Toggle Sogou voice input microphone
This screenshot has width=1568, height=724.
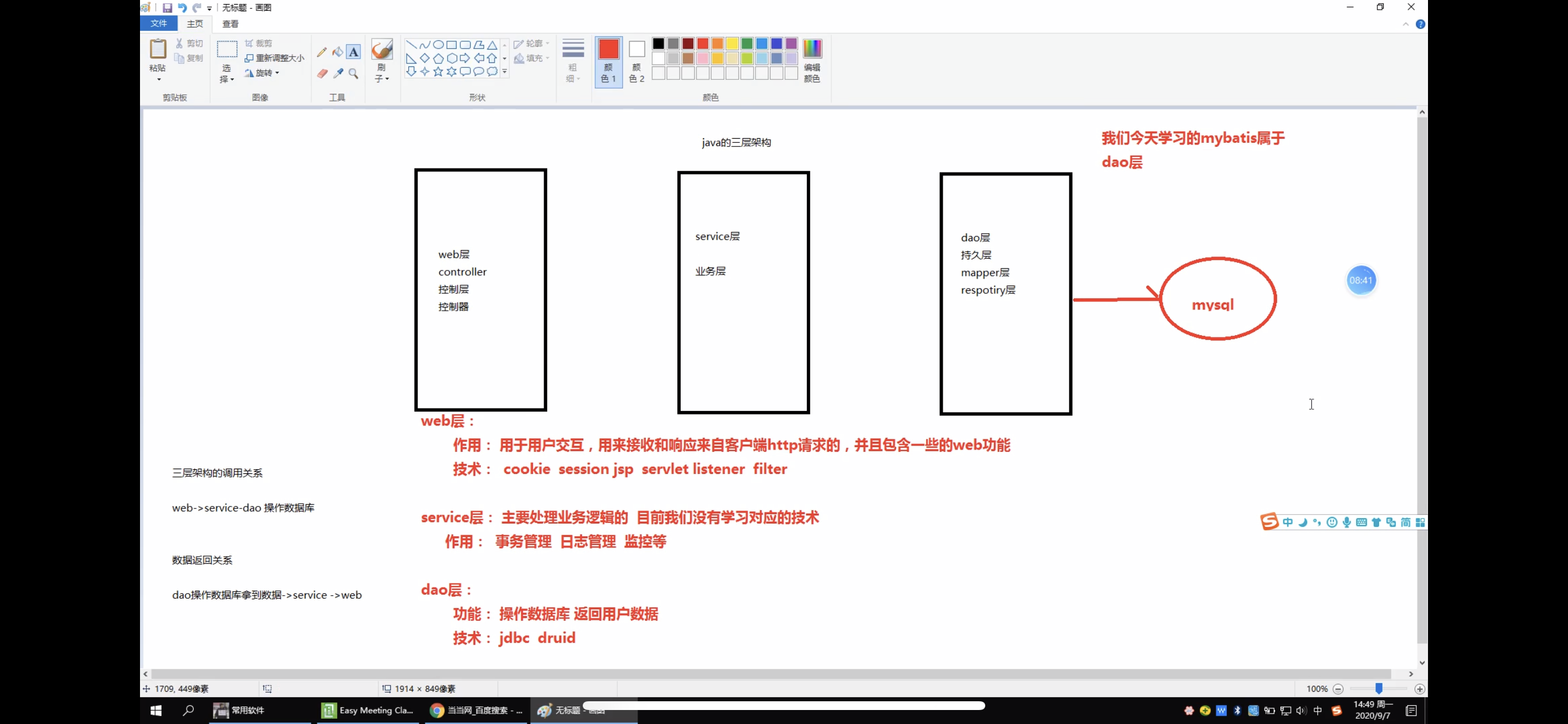click(x=1346, y=522)
